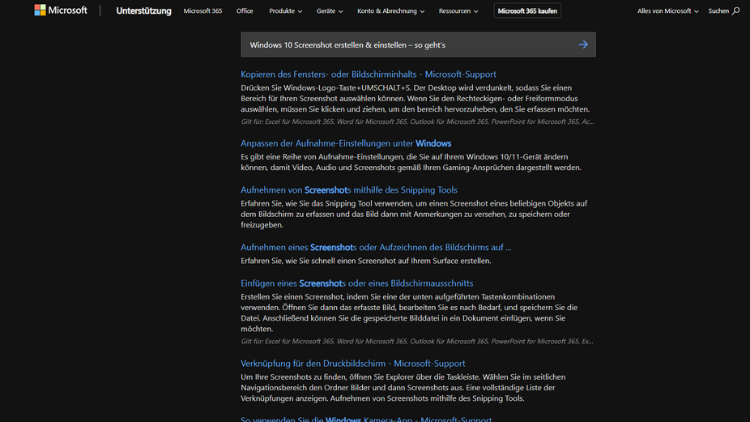Open Verknüpfung für den Druckbildschirm result
The height and width of the screenshot is (422, 750).
pyautogui.click(x=353, y=364)
